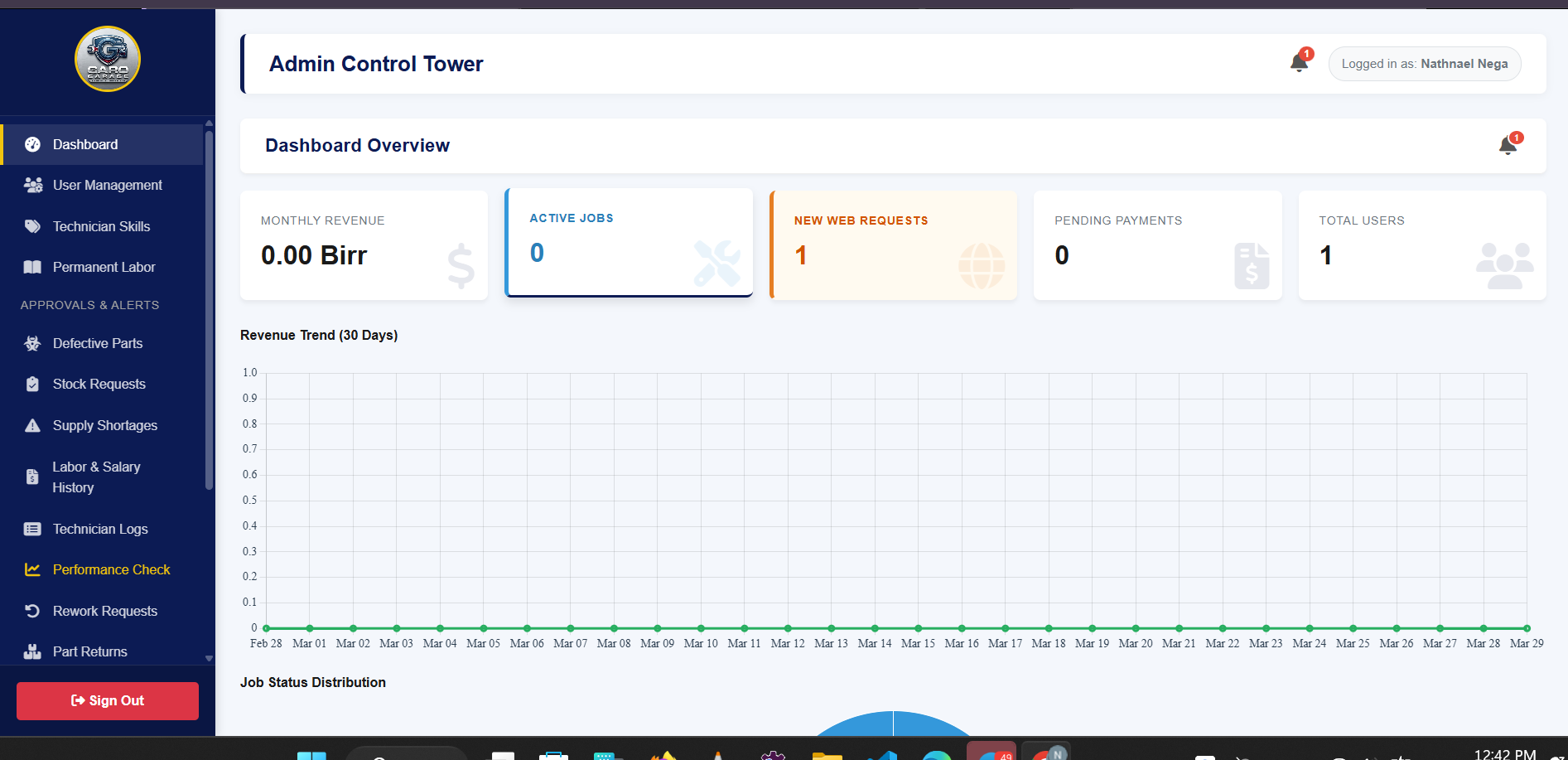
Task: Click the users icon on Total Users card
Action: coord(1505,266)
